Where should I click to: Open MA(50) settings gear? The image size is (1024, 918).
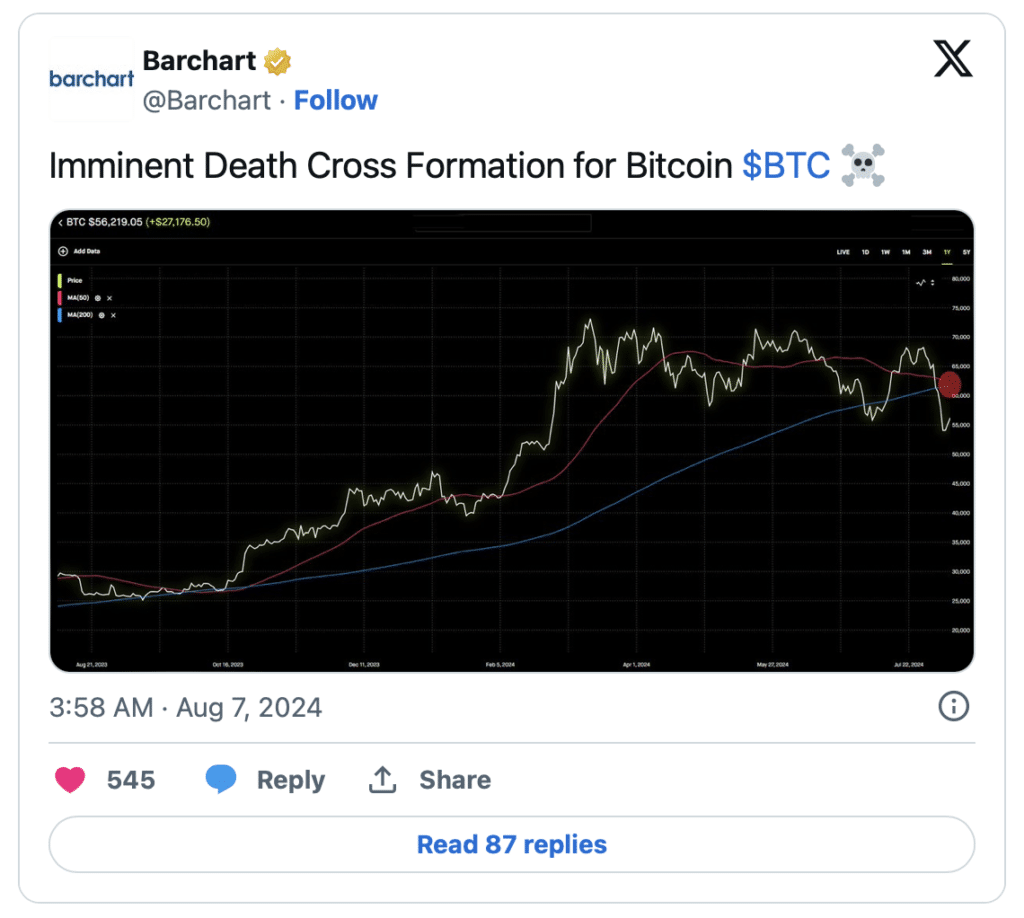pyautogui.click(x=99, y=298)
